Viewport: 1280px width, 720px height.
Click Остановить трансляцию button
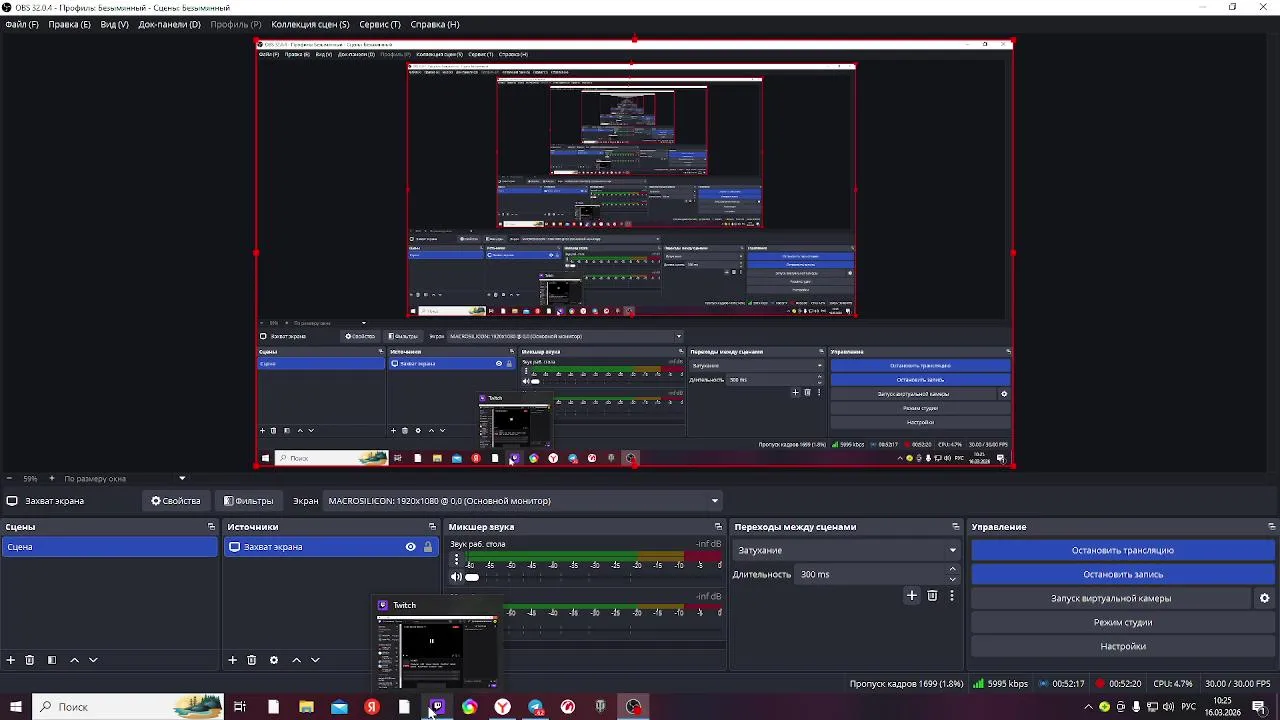pos(1123,550)
